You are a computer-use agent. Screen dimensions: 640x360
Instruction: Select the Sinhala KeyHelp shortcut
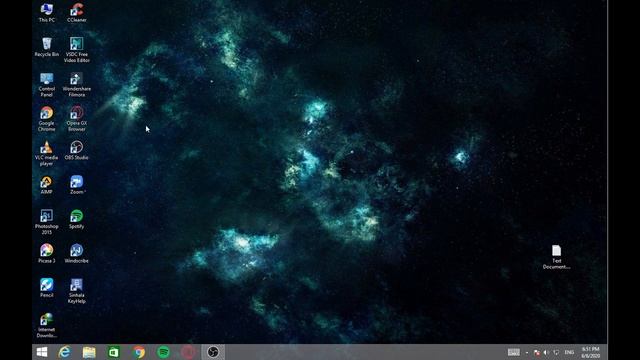pos(76,291)
